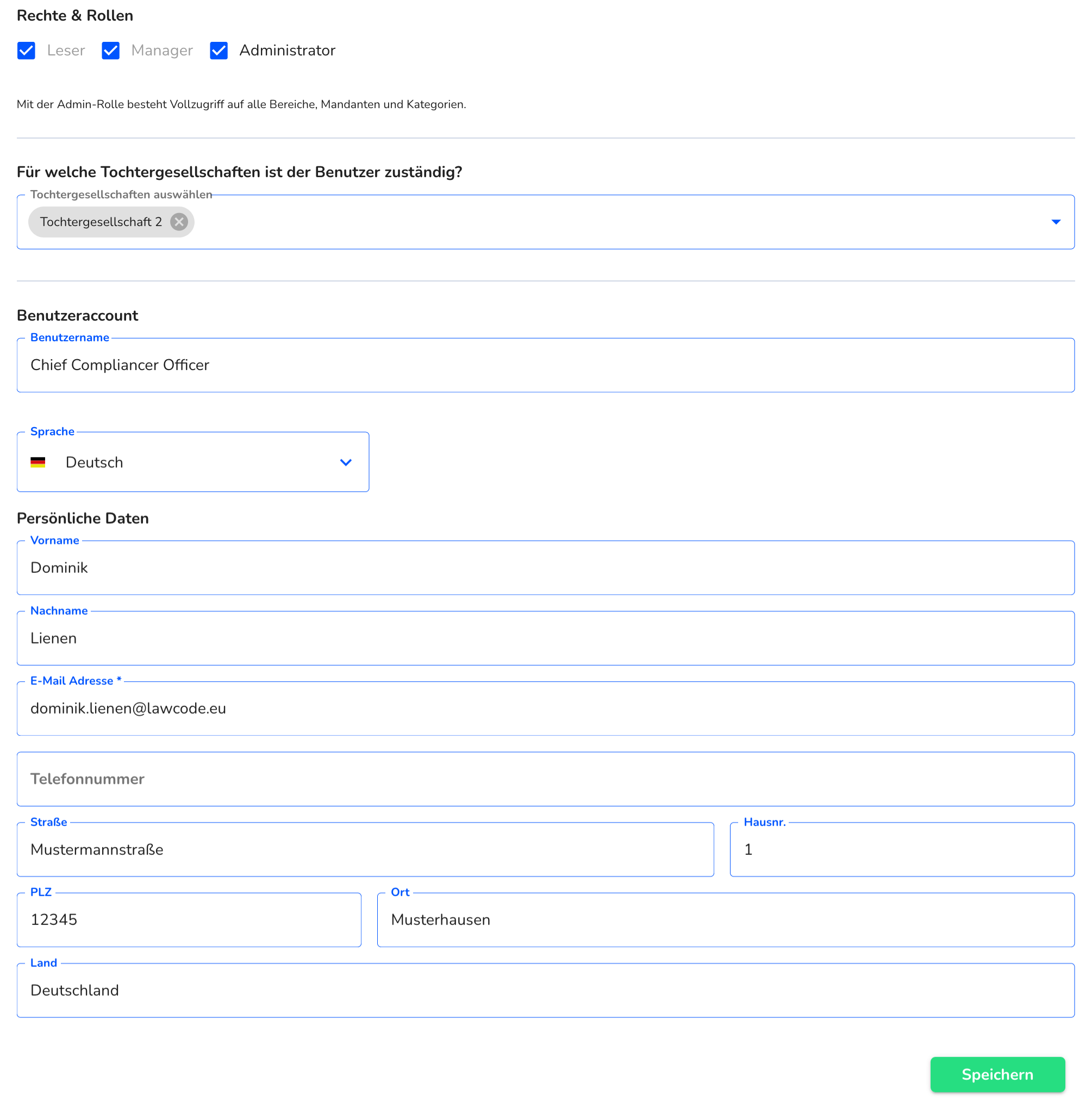Edit the Benutzername field
The width and height of the screenshot is (1092, 1107).
(x=546, y=365)
